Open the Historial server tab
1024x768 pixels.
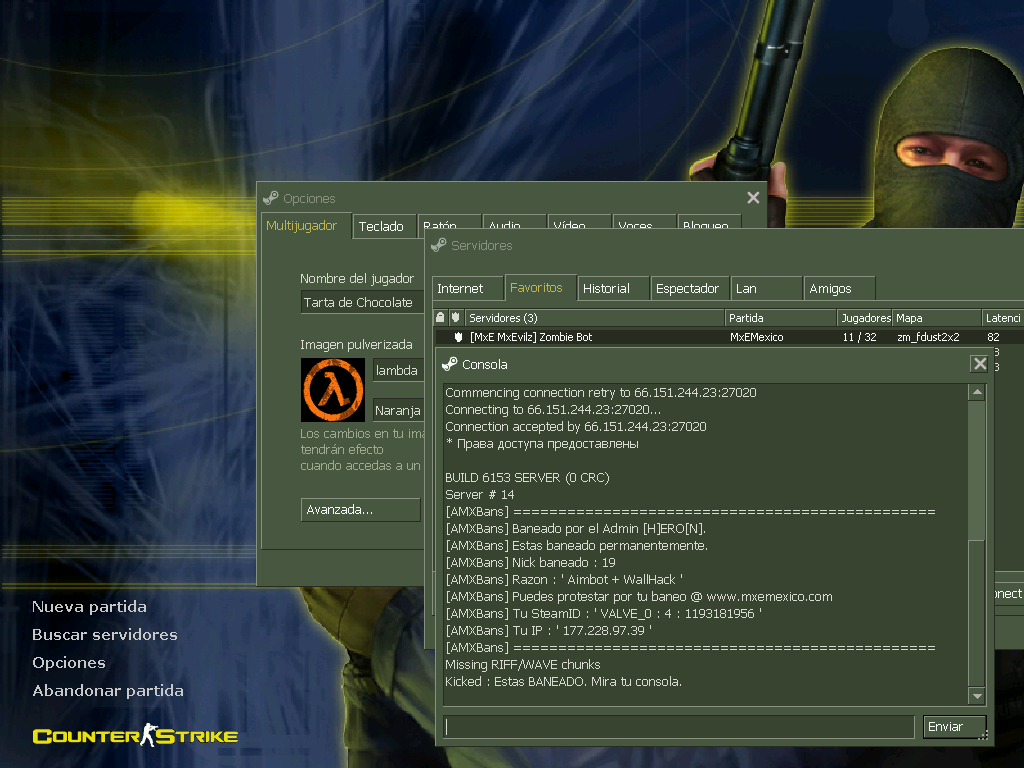(613, 289)
